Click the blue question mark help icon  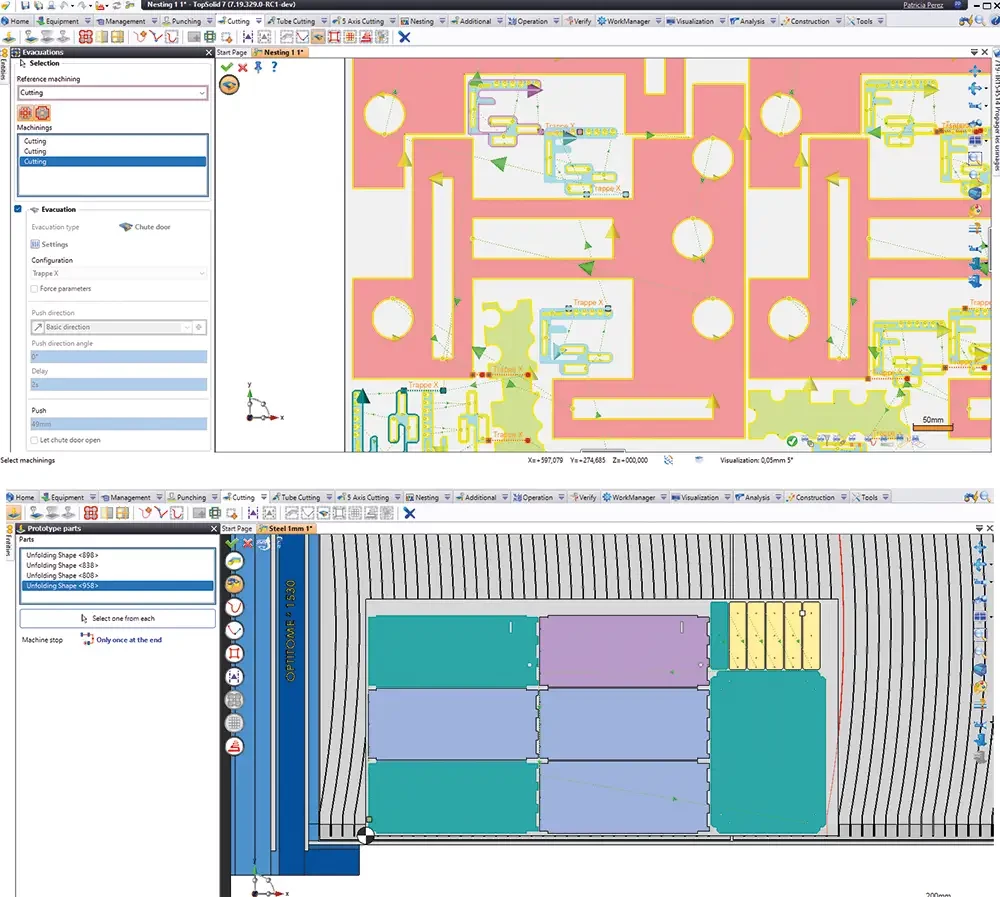pos(273,67)
